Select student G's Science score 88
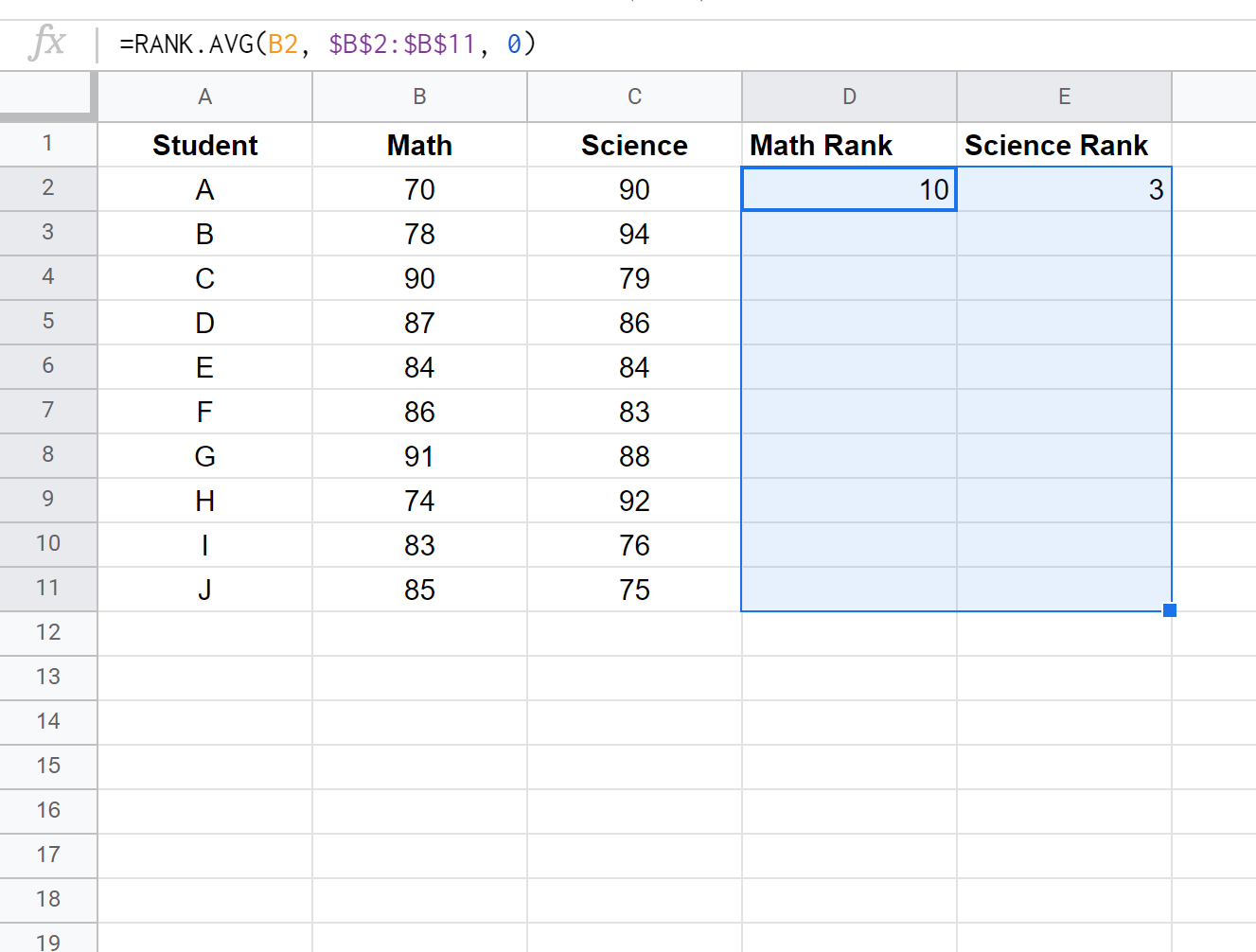This screenshot has height=952, width=1256. pyautogui.click(x=634, y=456)
